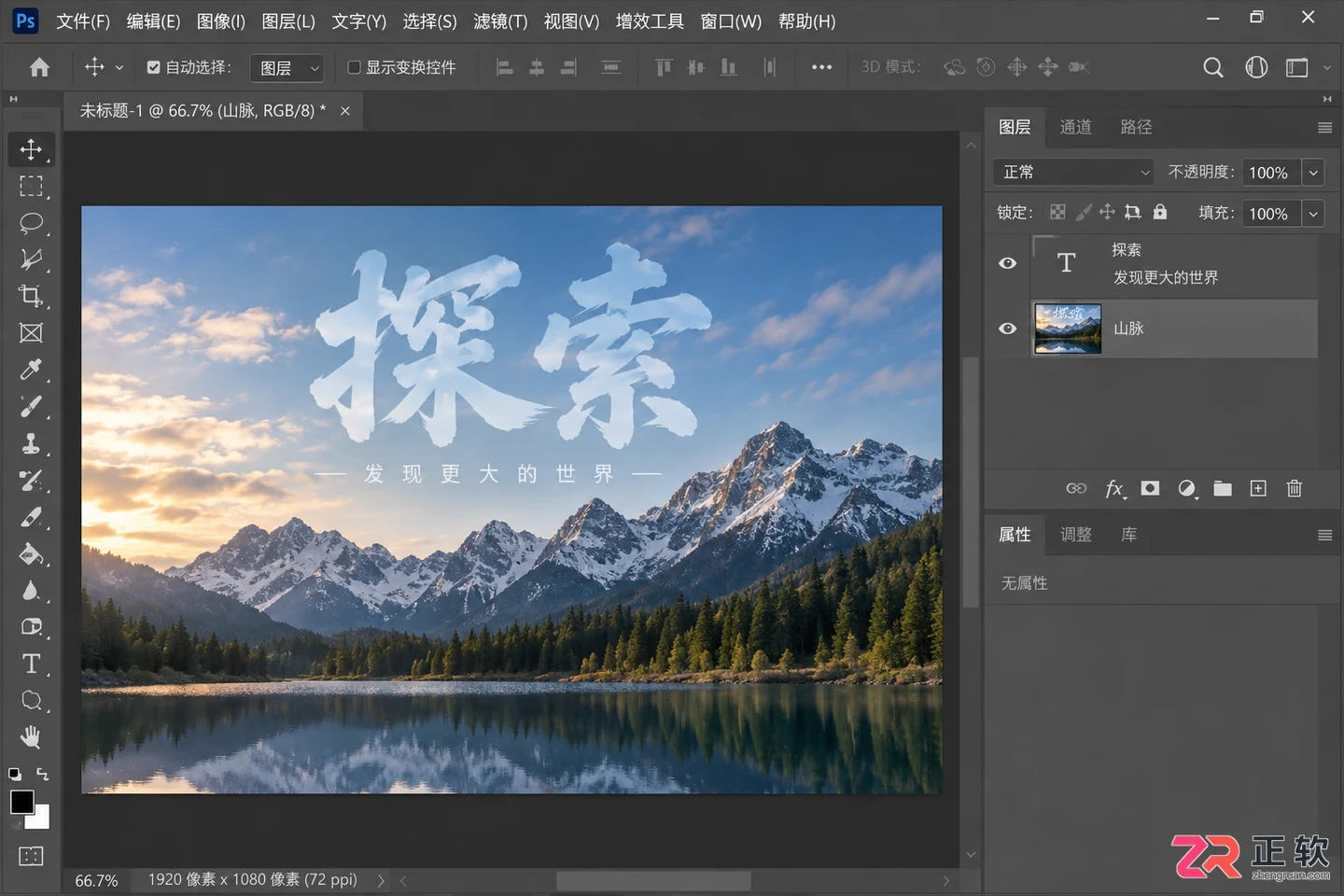Open the 图层 auto-select target dropdown
This screenshot has height=896, width=1344.
coord(287,67)
